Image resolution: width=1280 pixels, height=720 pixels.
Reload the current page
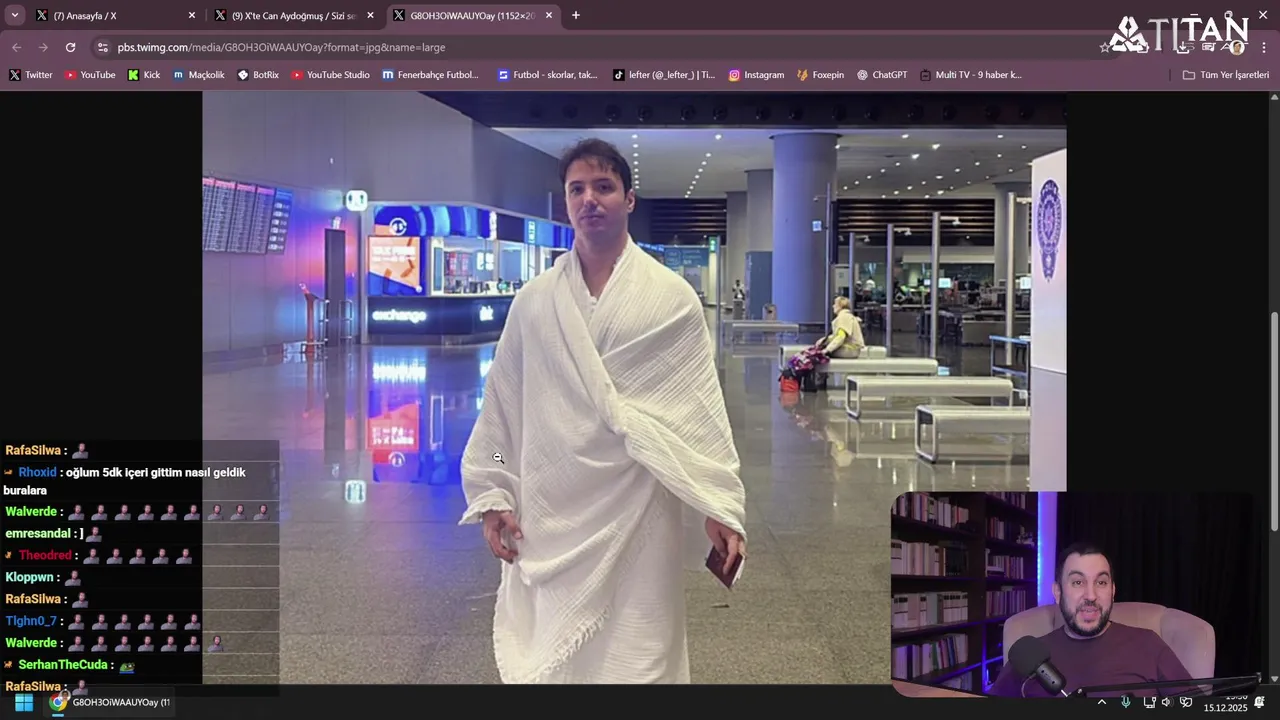click(x=70, y=47)
